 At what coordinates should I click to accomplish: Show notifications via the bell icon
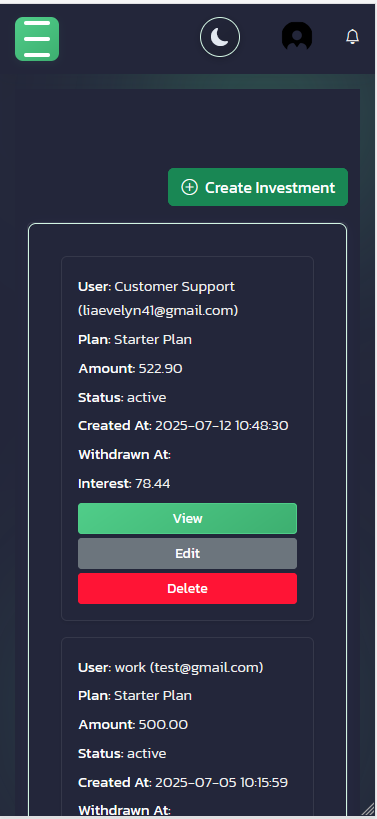pos(352,37)
